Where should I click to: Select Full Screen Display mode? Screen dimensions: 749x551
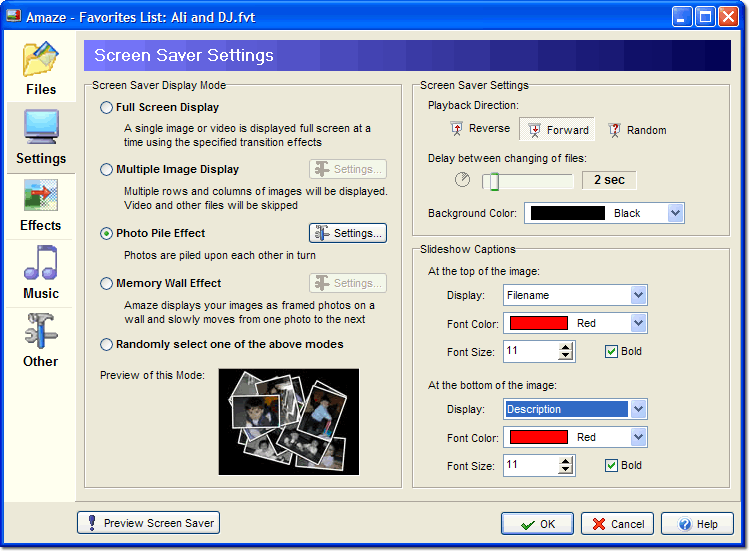pyautogui.click(x=106, y=107)
